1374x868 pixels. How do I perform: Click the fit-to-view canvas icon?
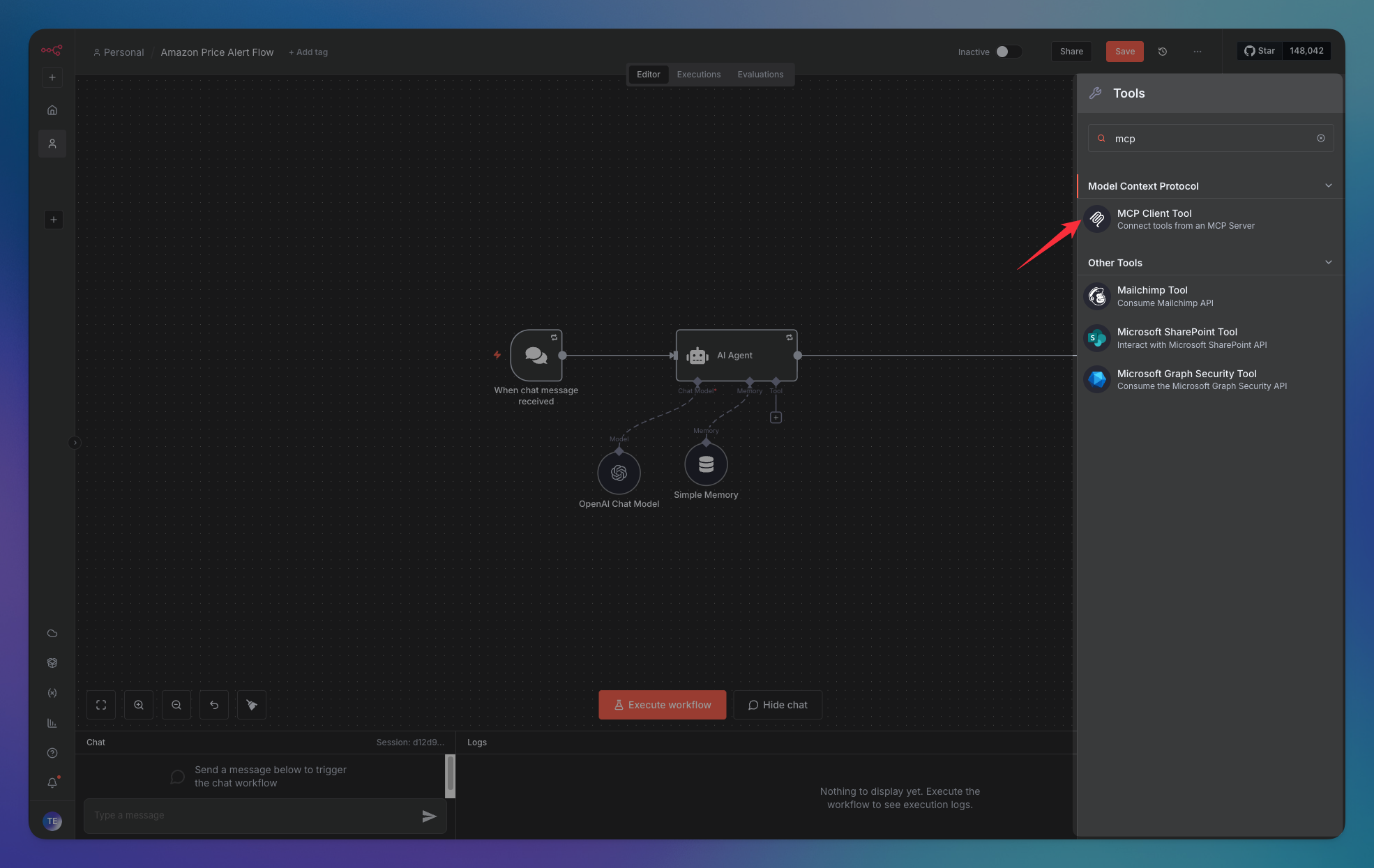[x=101, y=705]
